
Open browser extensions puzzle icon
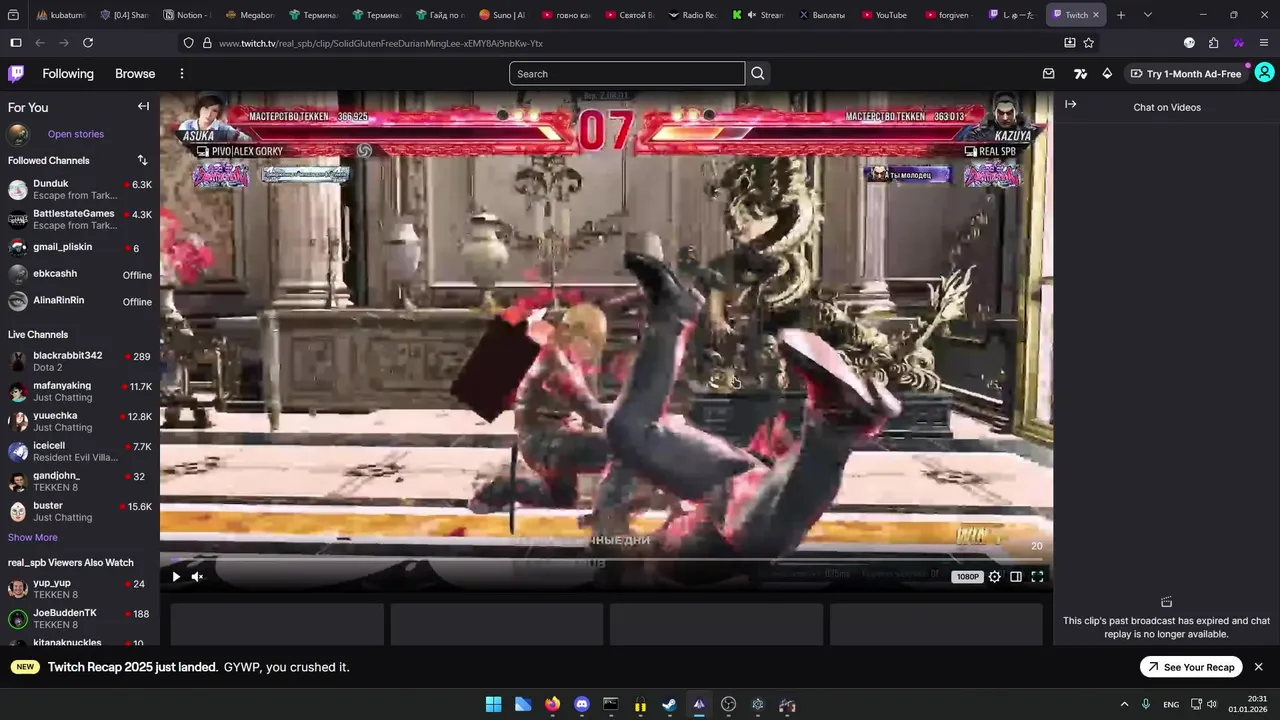1213,43
